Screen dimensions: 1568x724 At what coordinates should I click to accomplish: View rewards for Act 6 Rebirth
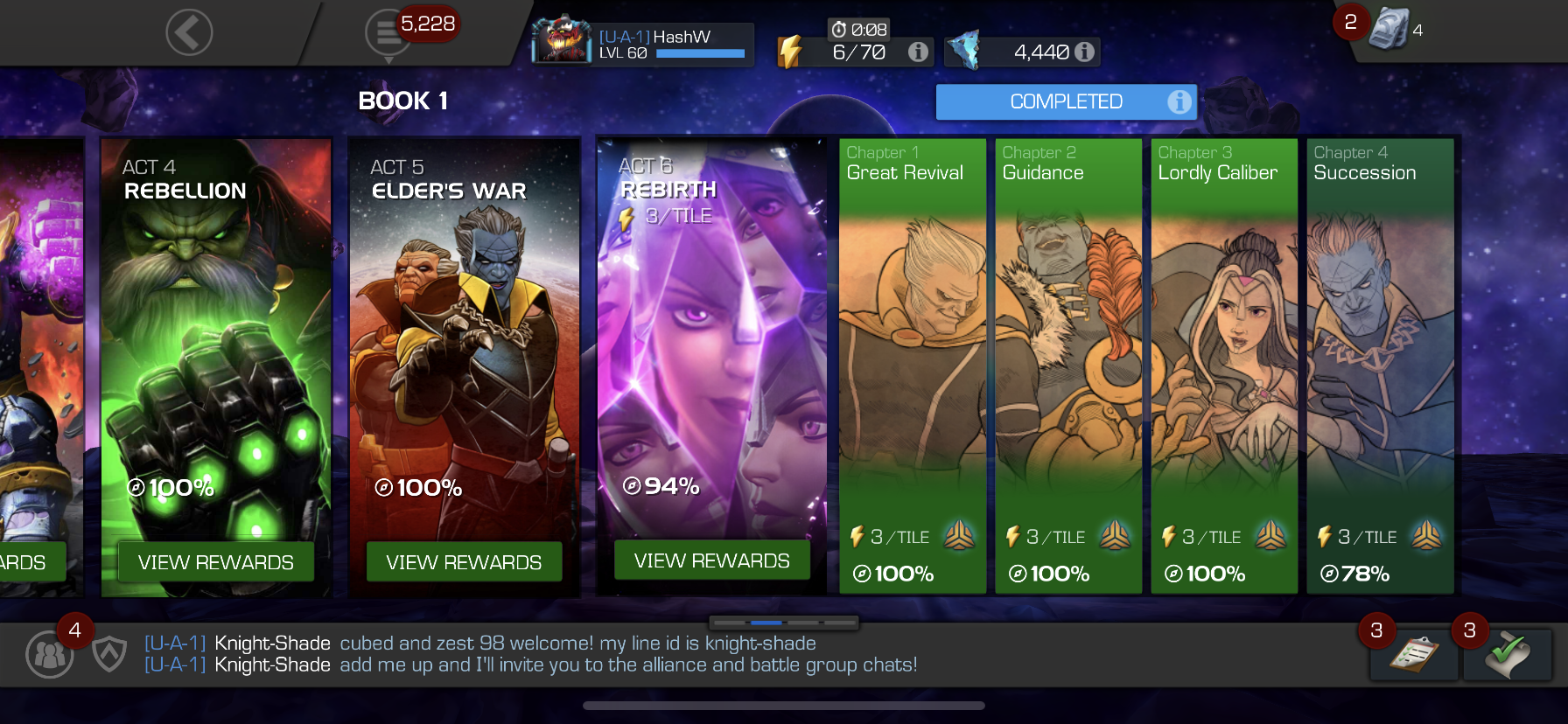712,560
